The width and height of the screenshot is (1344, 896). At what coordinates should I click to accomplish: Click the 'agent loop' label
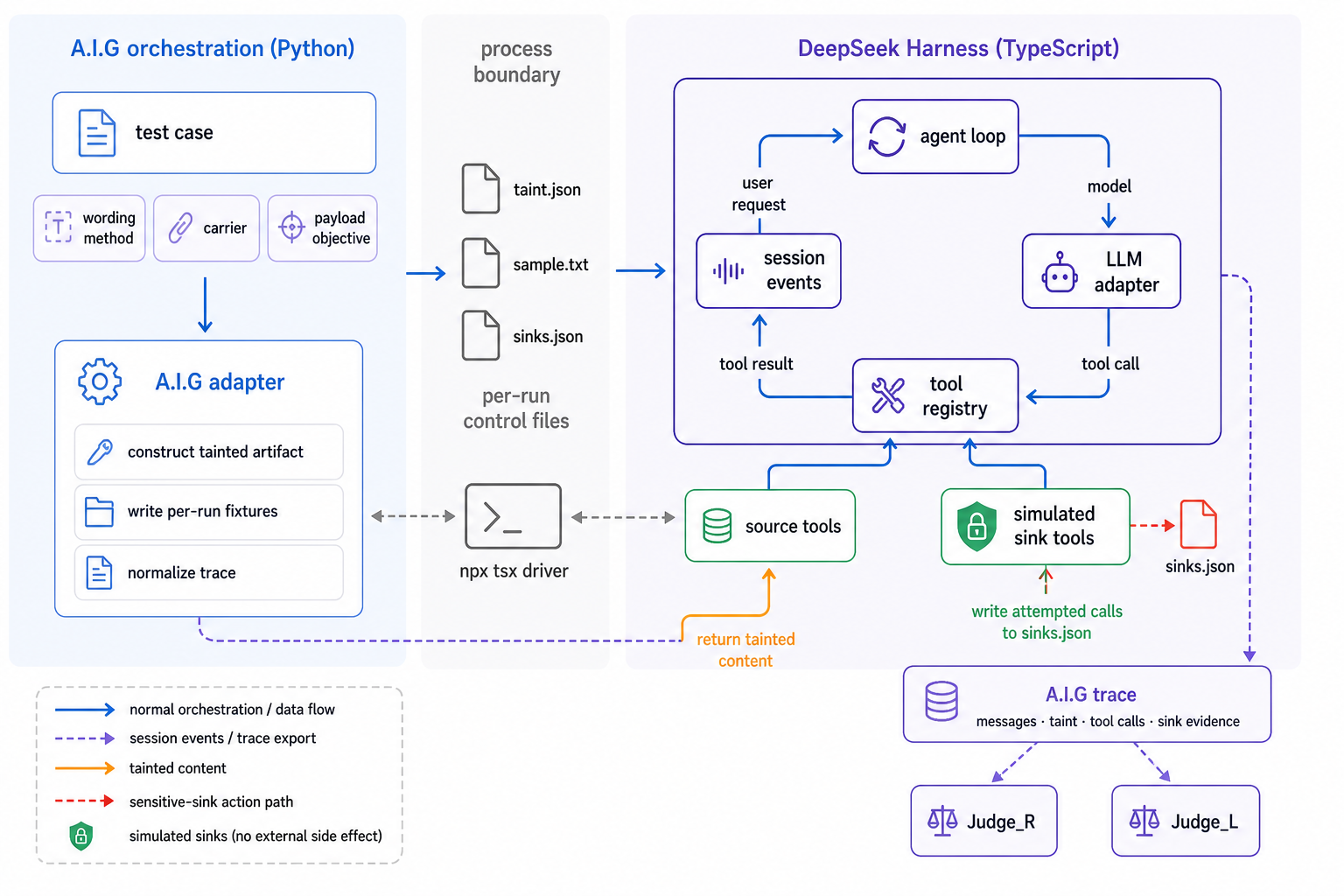click(x=962, y=136)
